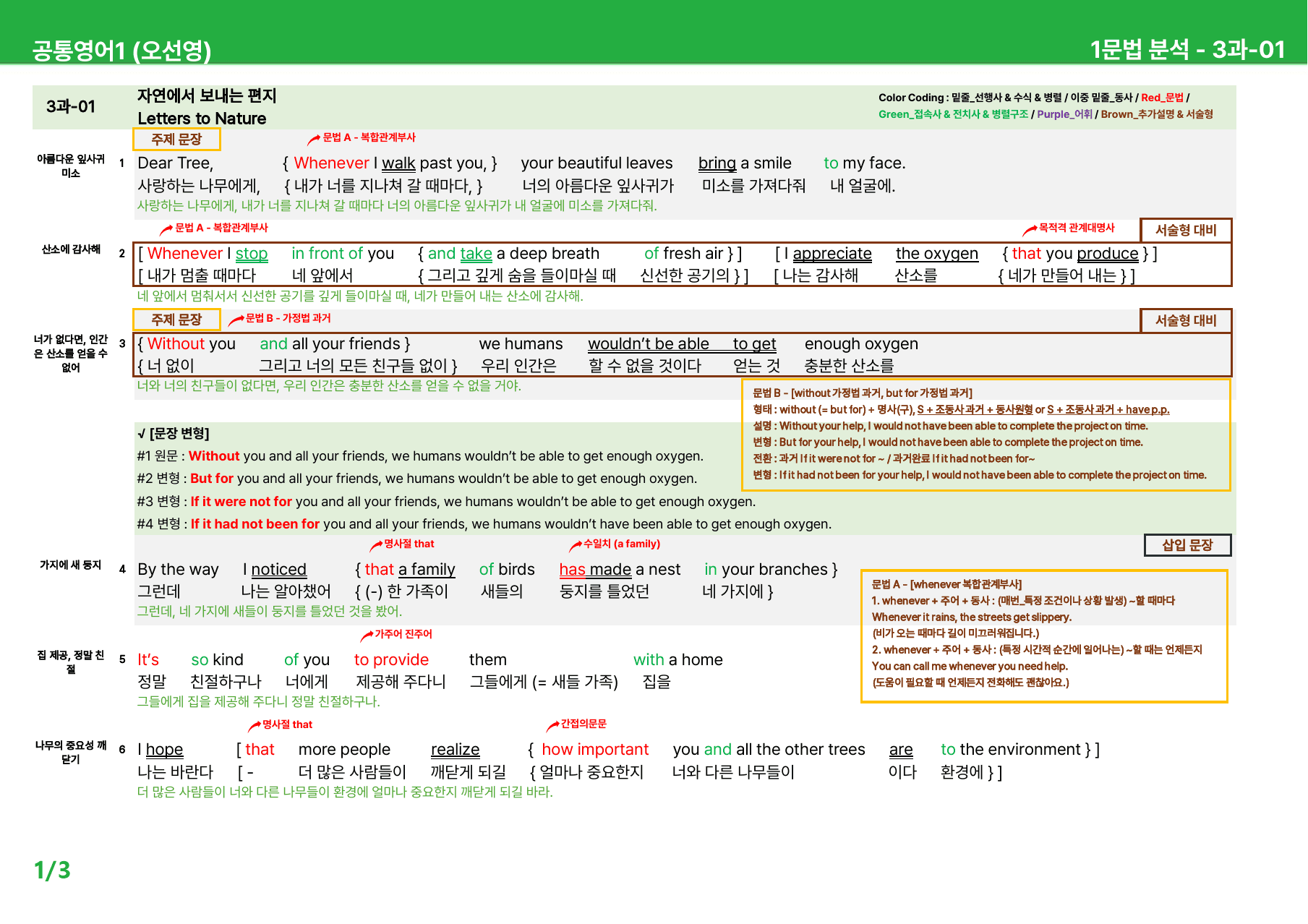The width and height of the screenshot is (1308, 924).
Task: Click the red arrow beside 목적격 관계대명사
Action: pyautogui.click(x=1030, y=231)
